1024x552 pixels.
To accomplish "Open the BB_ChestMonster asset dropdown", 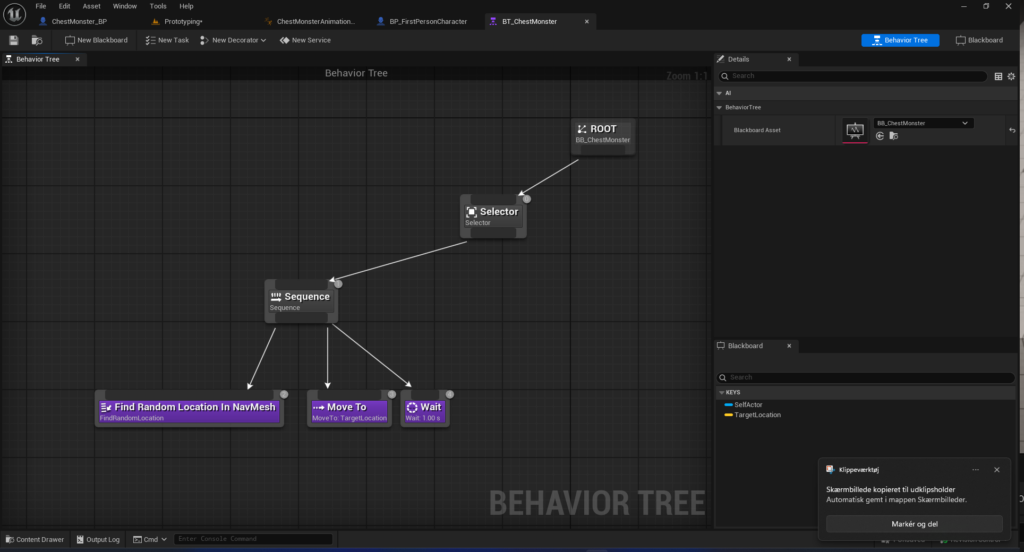I will 922,123.
